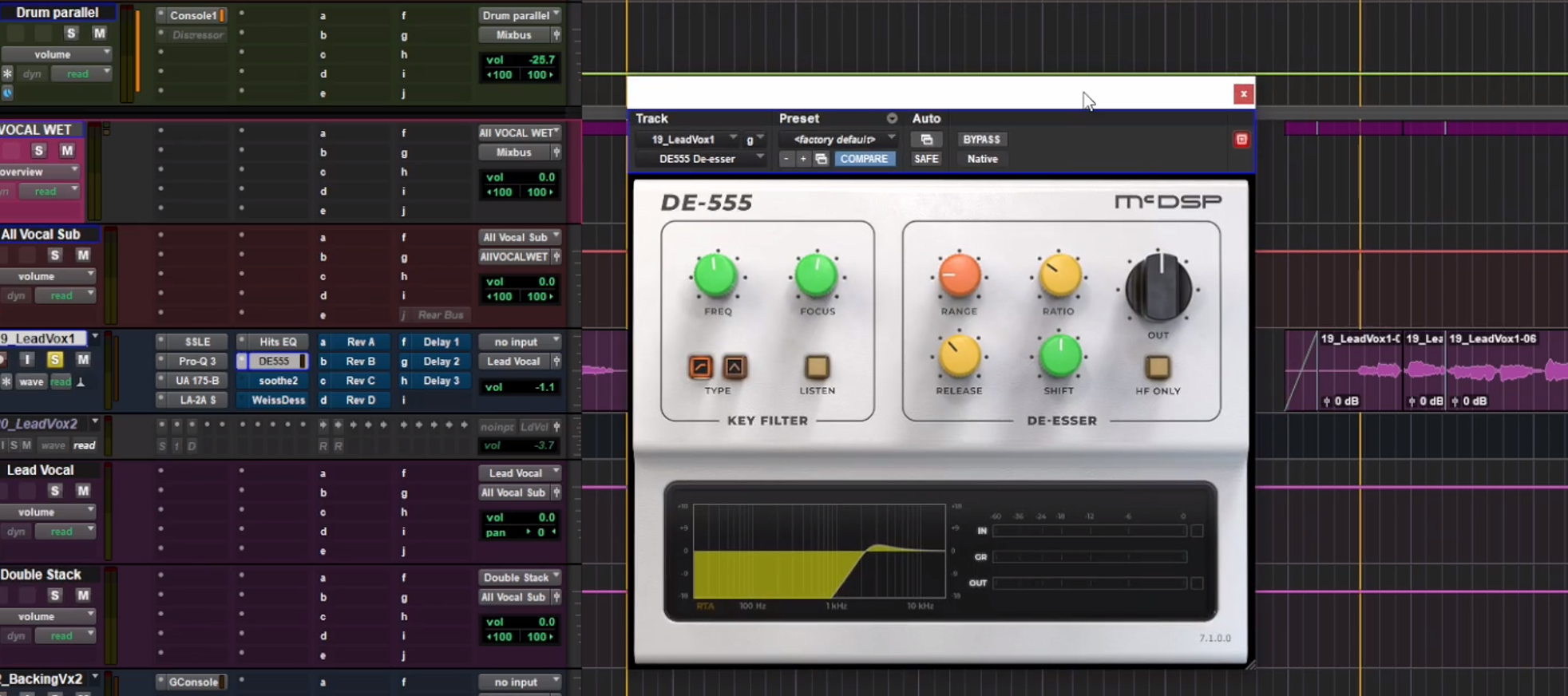The image size is (1568, 696).
Task: Click the COMPARE button
Action: coord(864,159)
